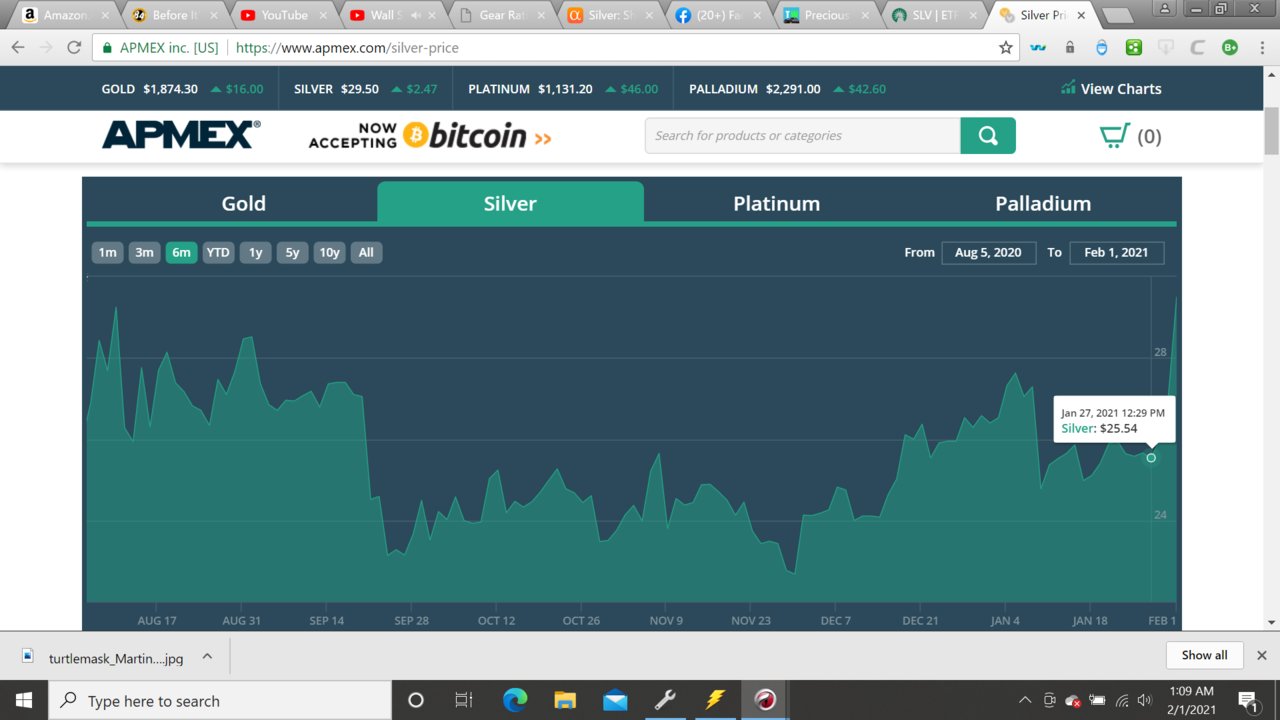Viewport: 1280px width, 720px height.
Task: Open the From date field Aug 5, 2020
Action: point(988,252)
